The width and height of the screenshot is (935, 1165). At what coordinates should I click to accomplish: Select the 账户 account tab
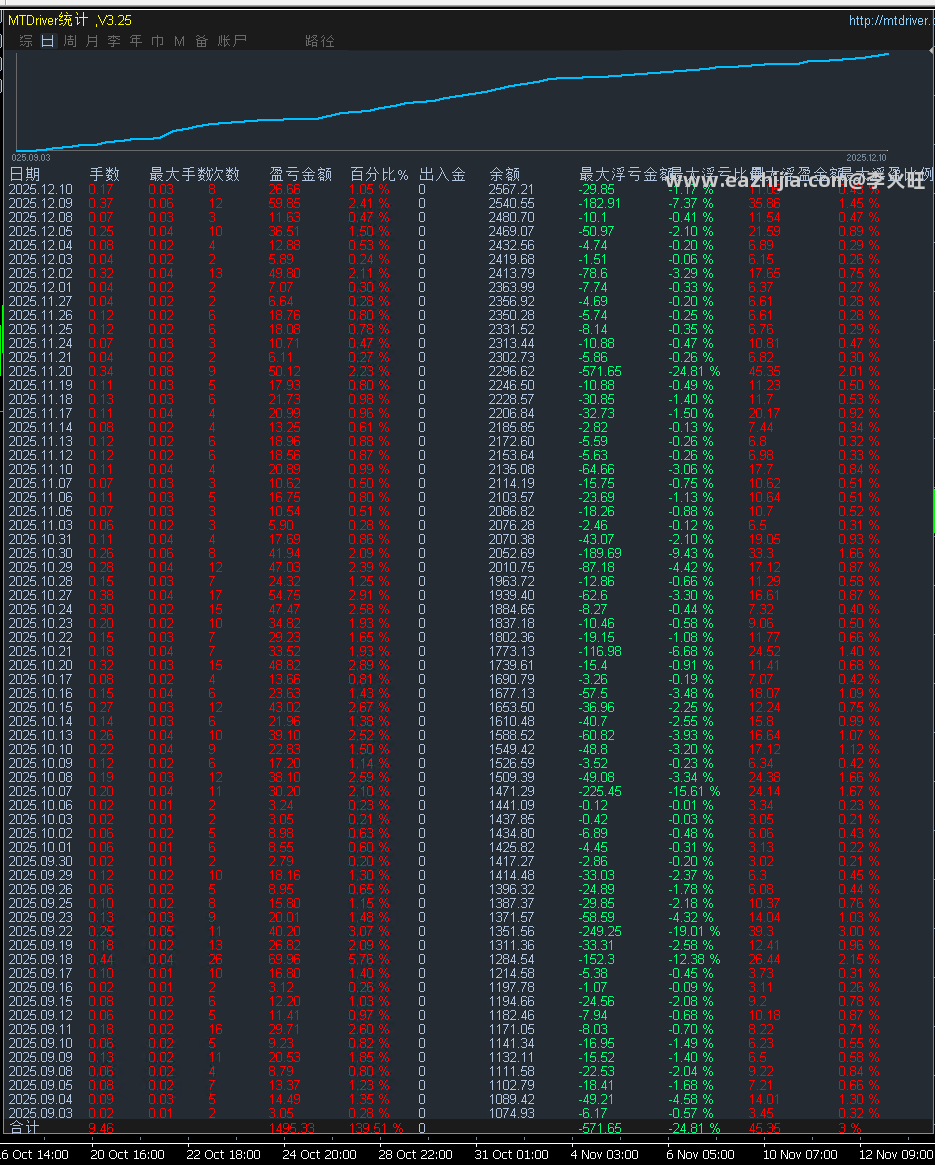tap(232, 41)
